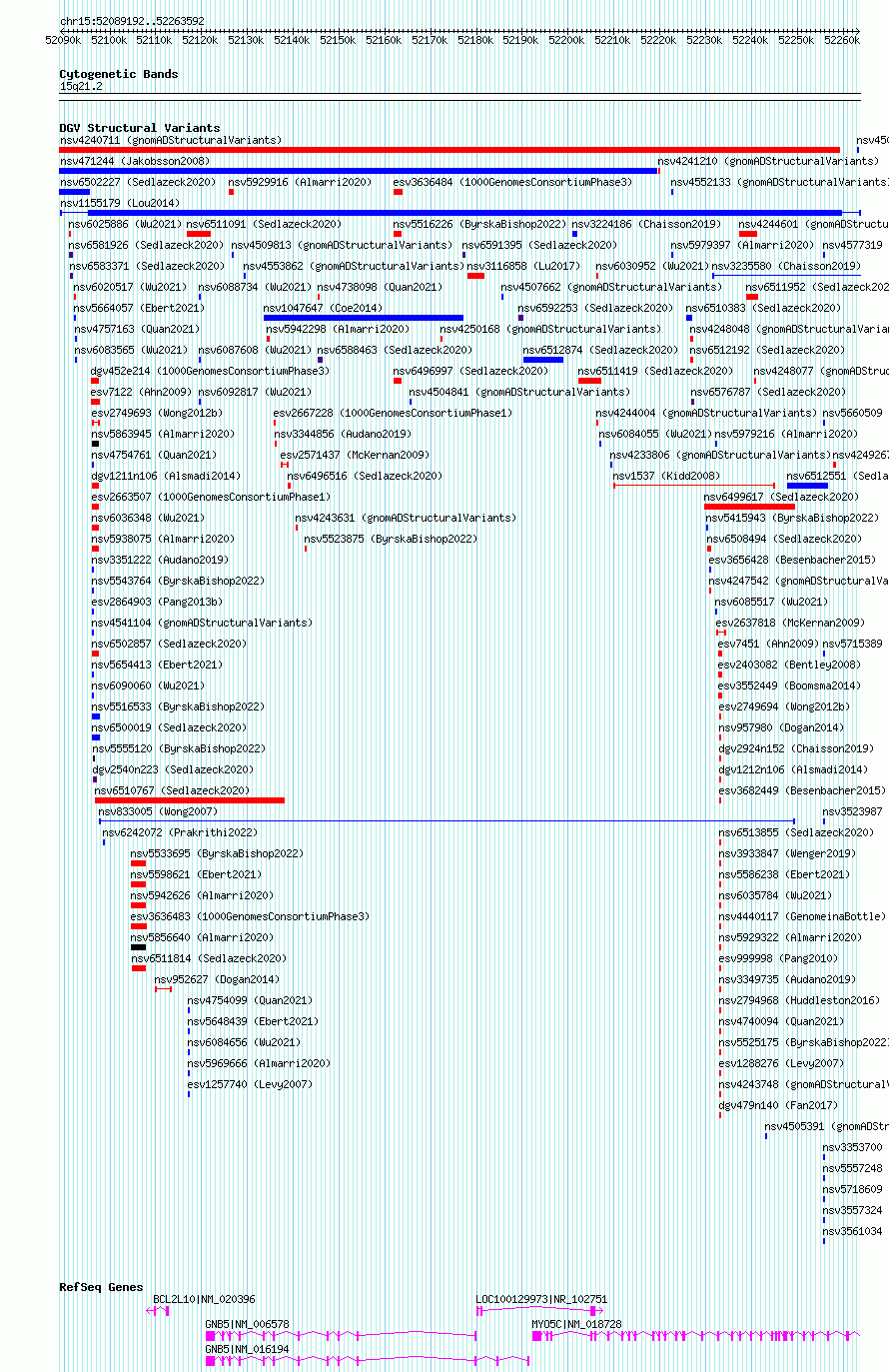889x1372 pixels.
Task: Select esv999998 (Pang2010) label
Action: [778, 958]
